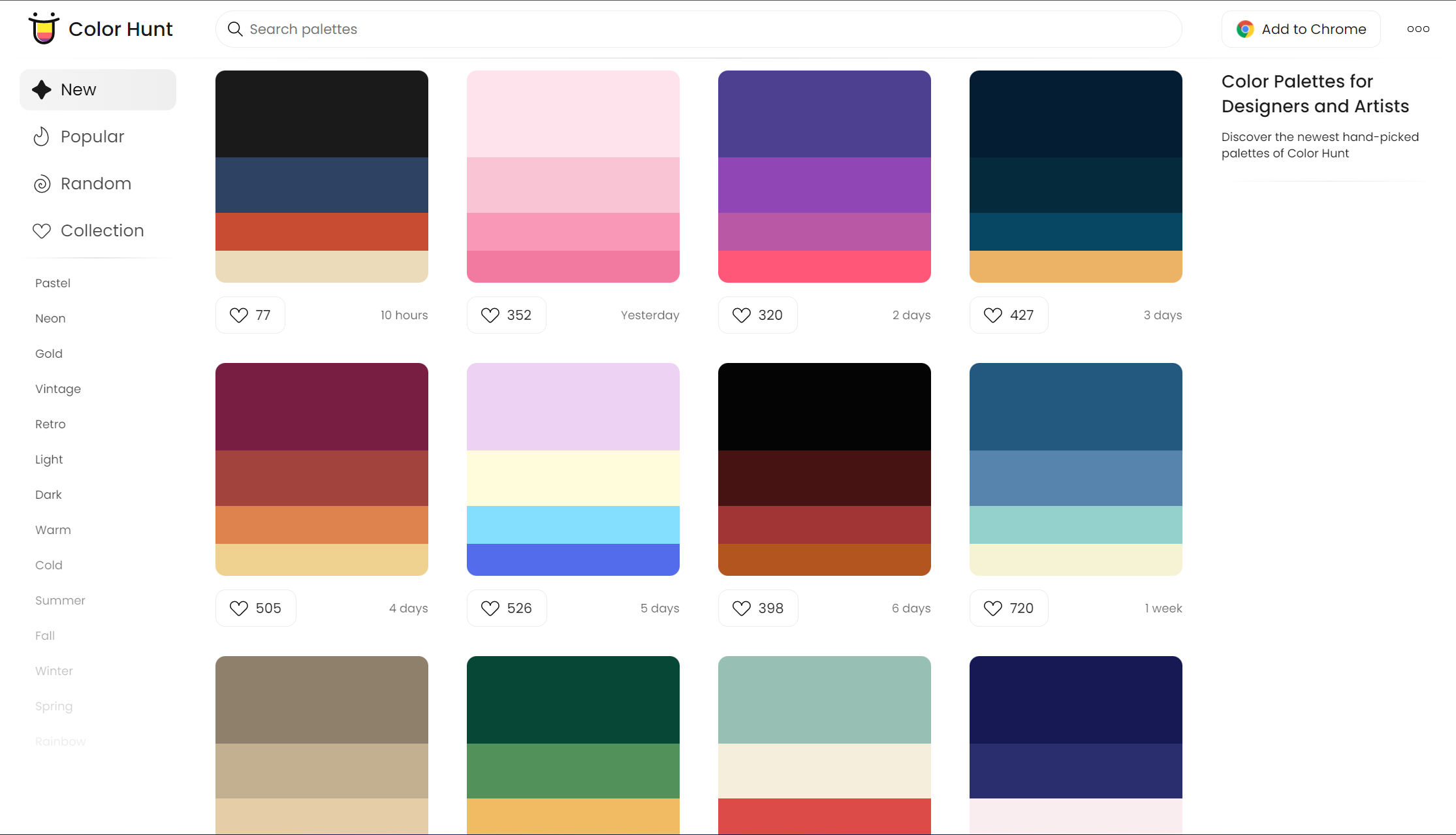Open the Summer color filter
This screenshot has width=1456, height=835.
point(59,600)
